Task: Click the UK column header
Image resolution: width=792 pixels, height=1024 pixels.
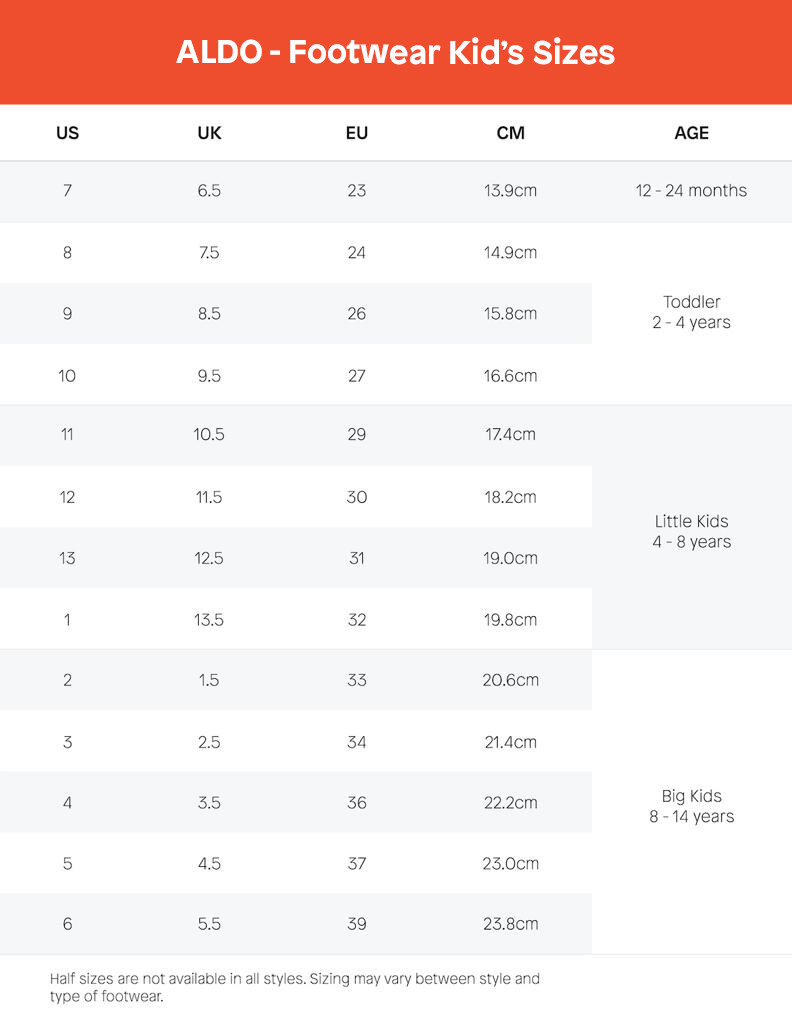Action: (x=209, y=133)
